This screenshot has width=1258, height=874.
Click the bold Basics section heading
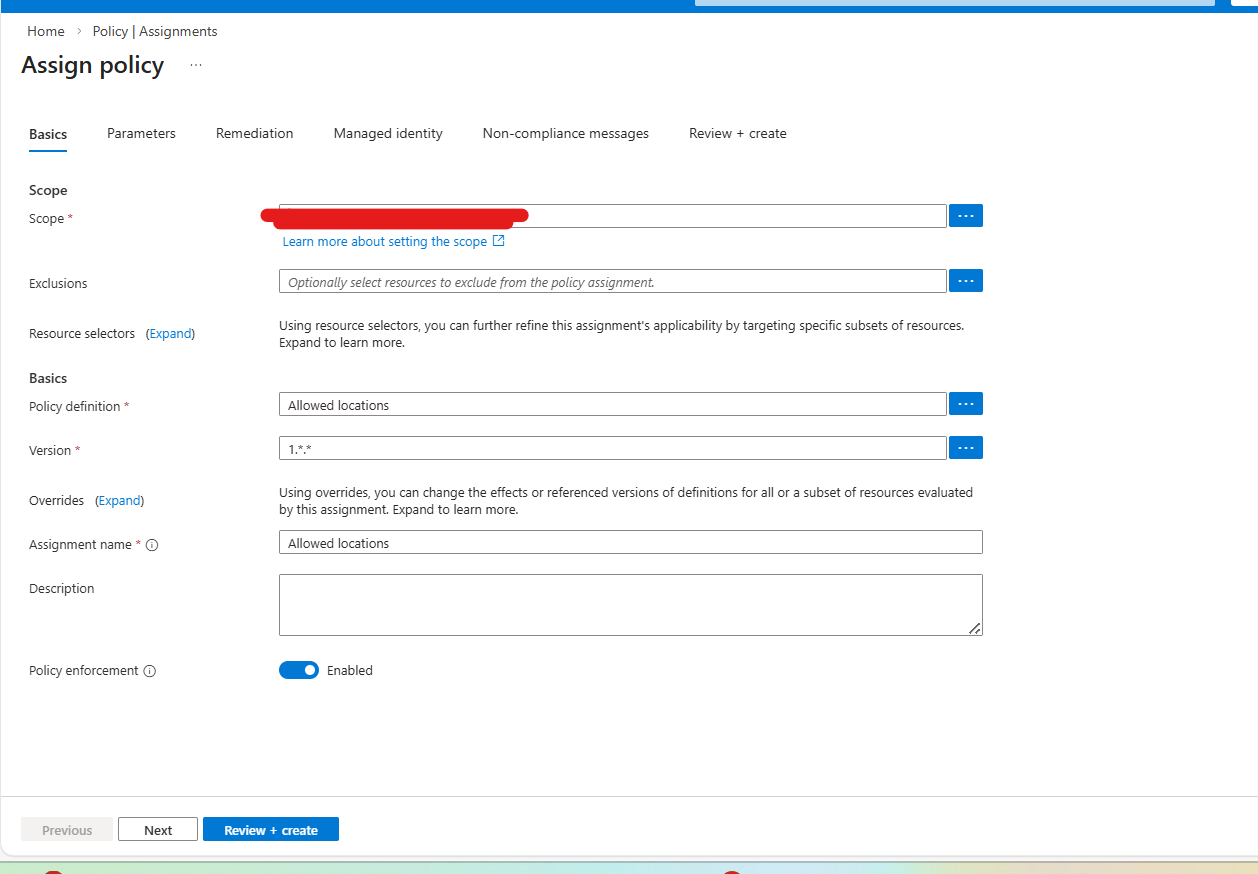(x=48, y=378)
